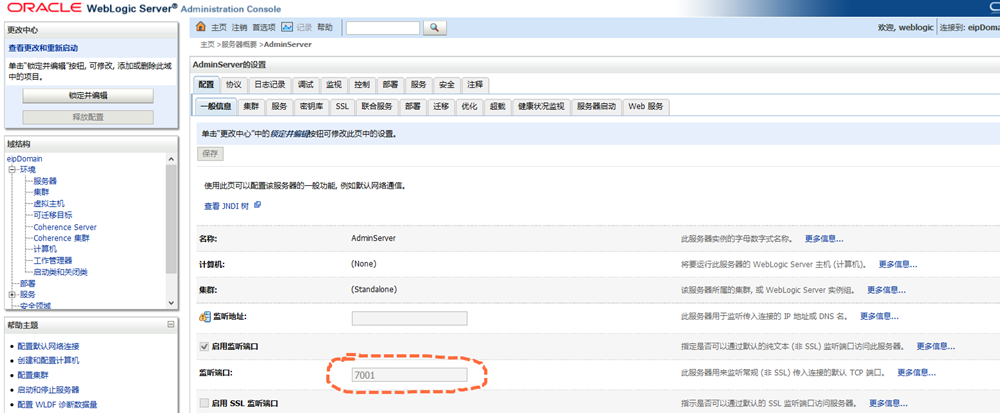Open 服务器 in the domain tree
This screenshot has width=1000, height=413.
click(x=45, y=181)
